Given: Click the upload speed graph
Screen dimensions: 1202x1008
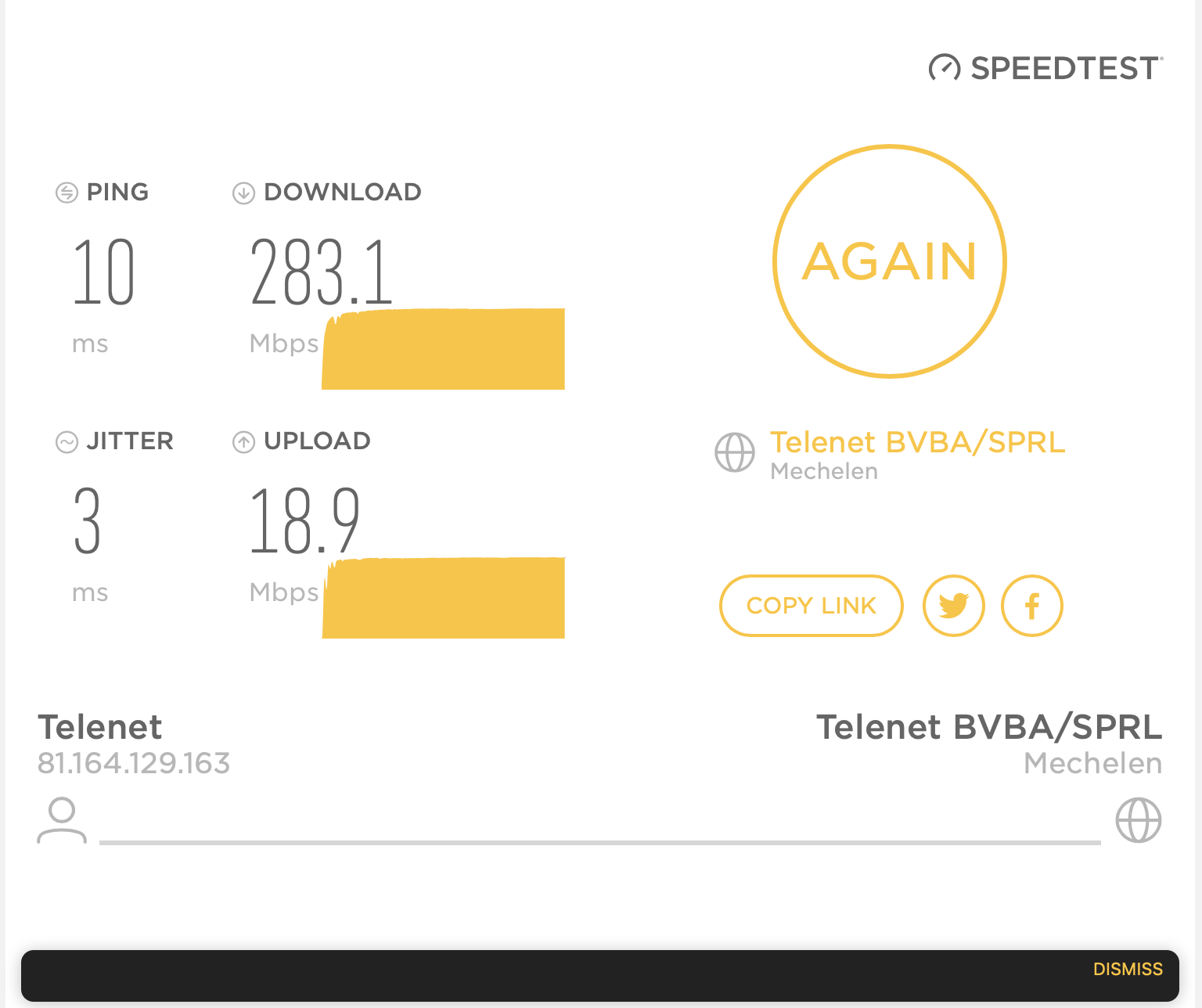Looking at the screenshot, I should point(444,599).
